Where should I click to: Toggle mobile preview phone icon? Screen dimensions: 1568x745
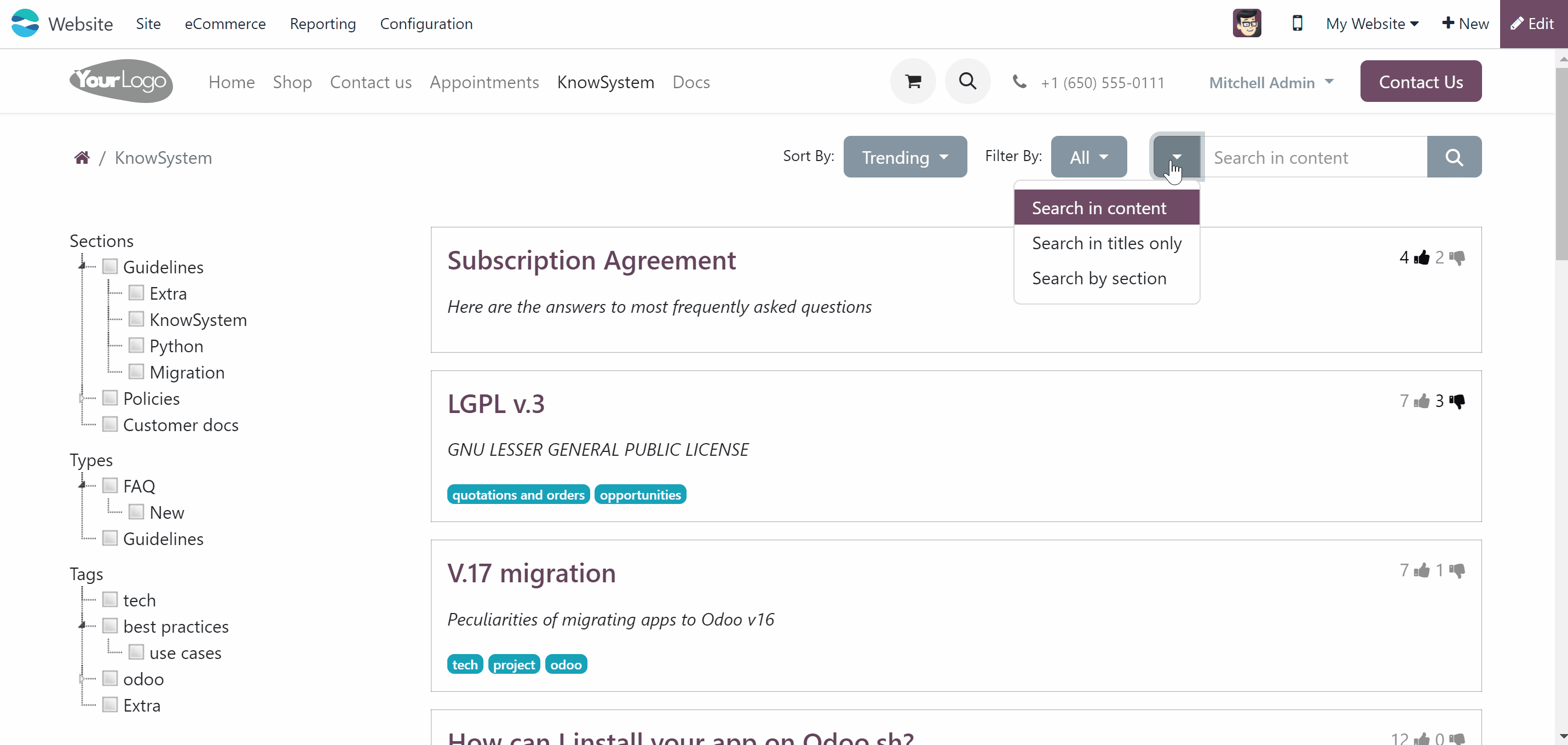click(1297, 23)
